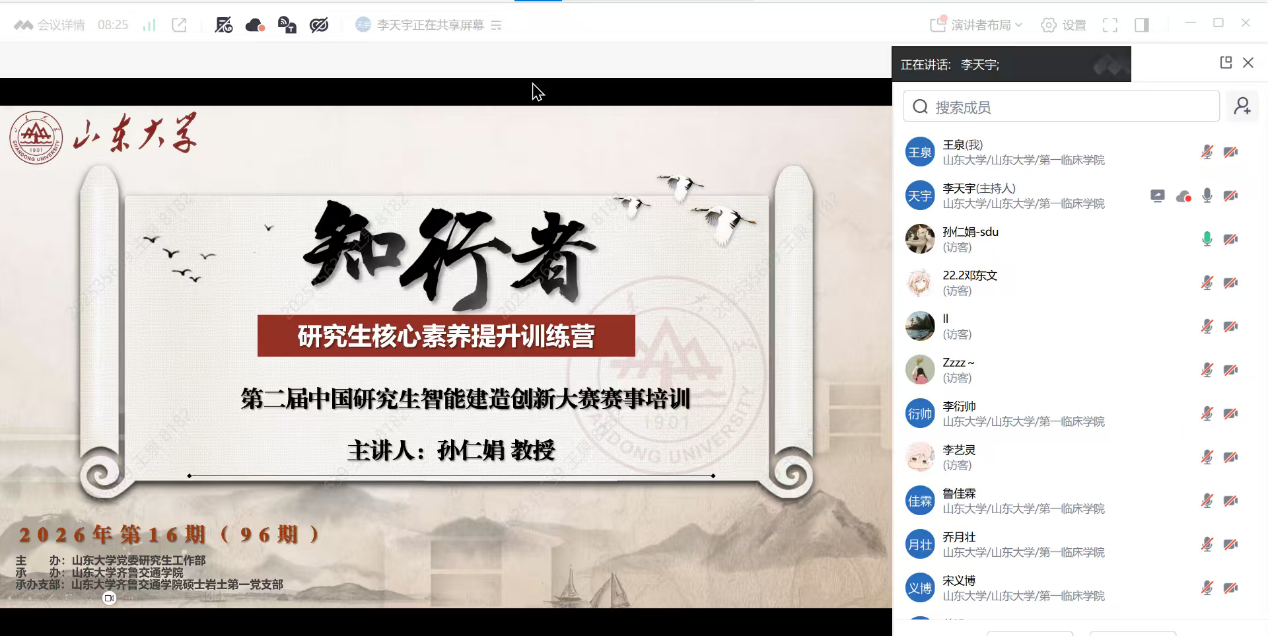The image size is (1268, 636).
Task: Click the 李艺灵 participant name
Action: 959,450
